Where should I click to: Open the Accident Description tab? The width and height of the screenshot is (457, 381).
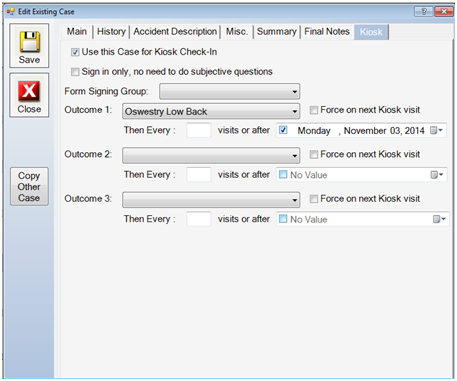pyautogui.click(x=175, y=32)
